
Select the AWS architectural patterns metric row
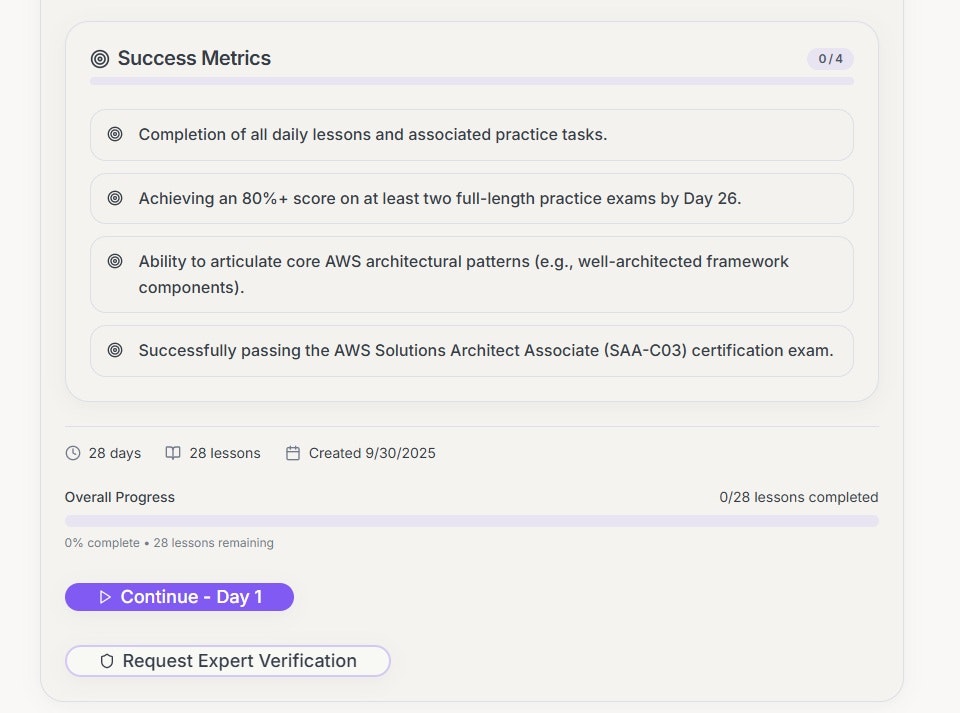pyautogui.click(x=471, y=275)
